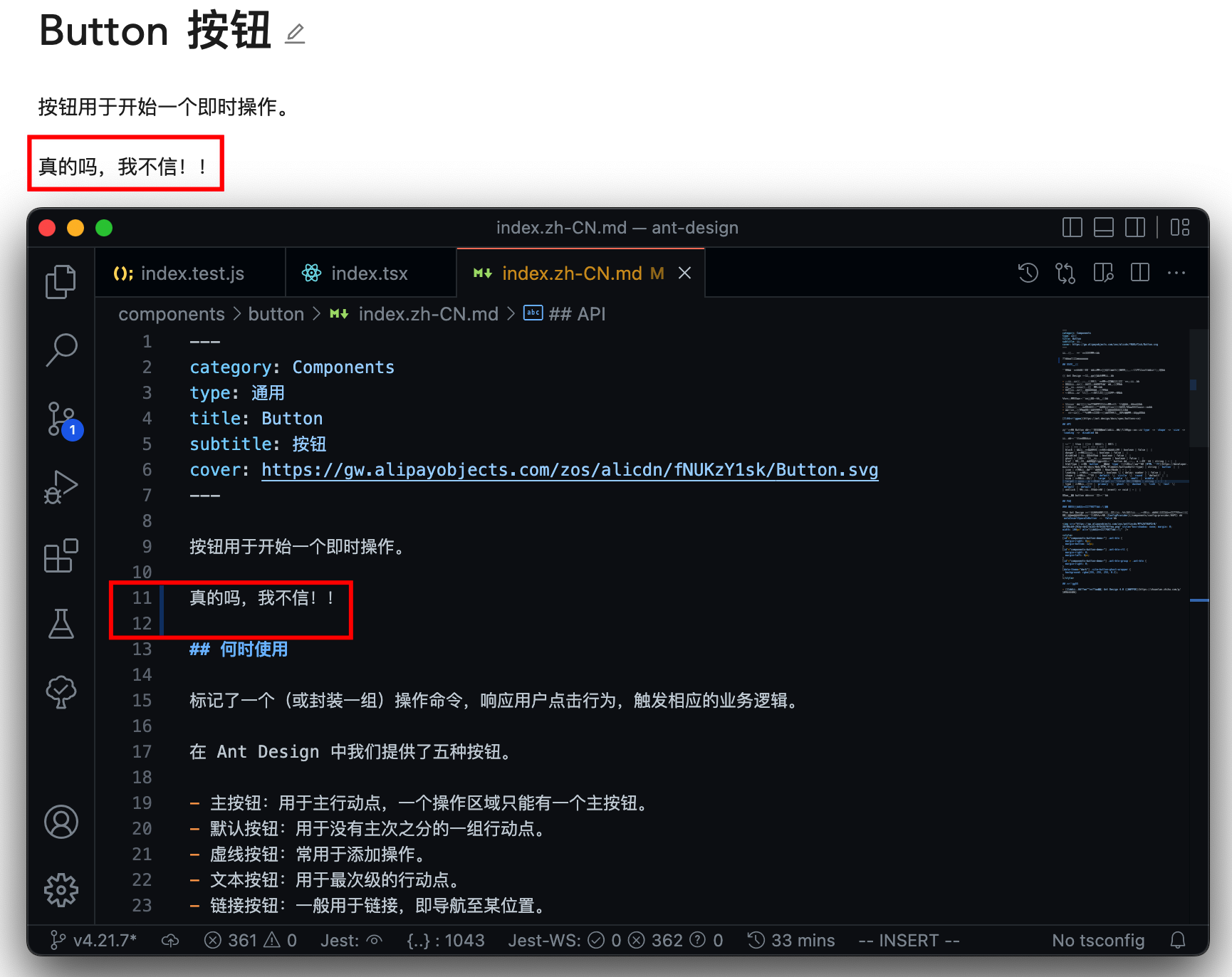Open the Testing flask view
The image size is (1232, 977).
point(61,624)
